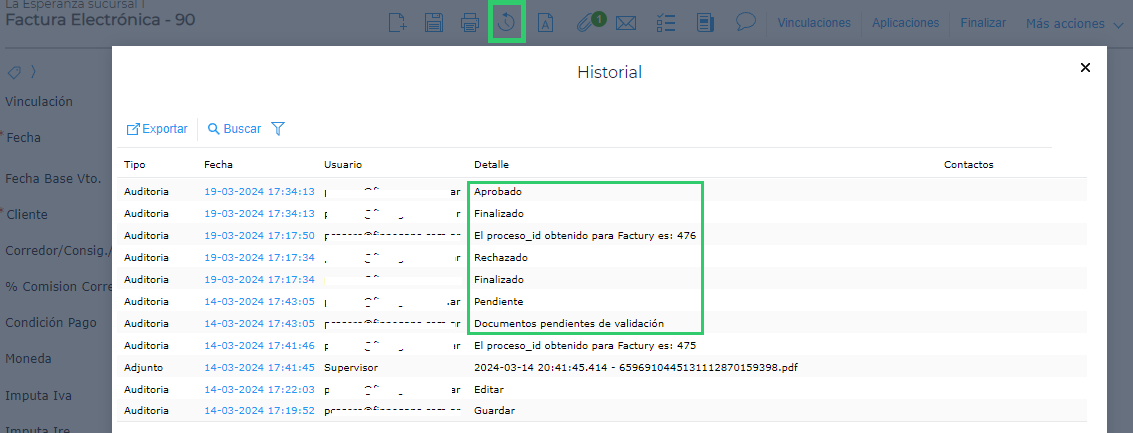Click the 'Cliente' field label
Screen dimensions: 1133x433
pos(27,215)
